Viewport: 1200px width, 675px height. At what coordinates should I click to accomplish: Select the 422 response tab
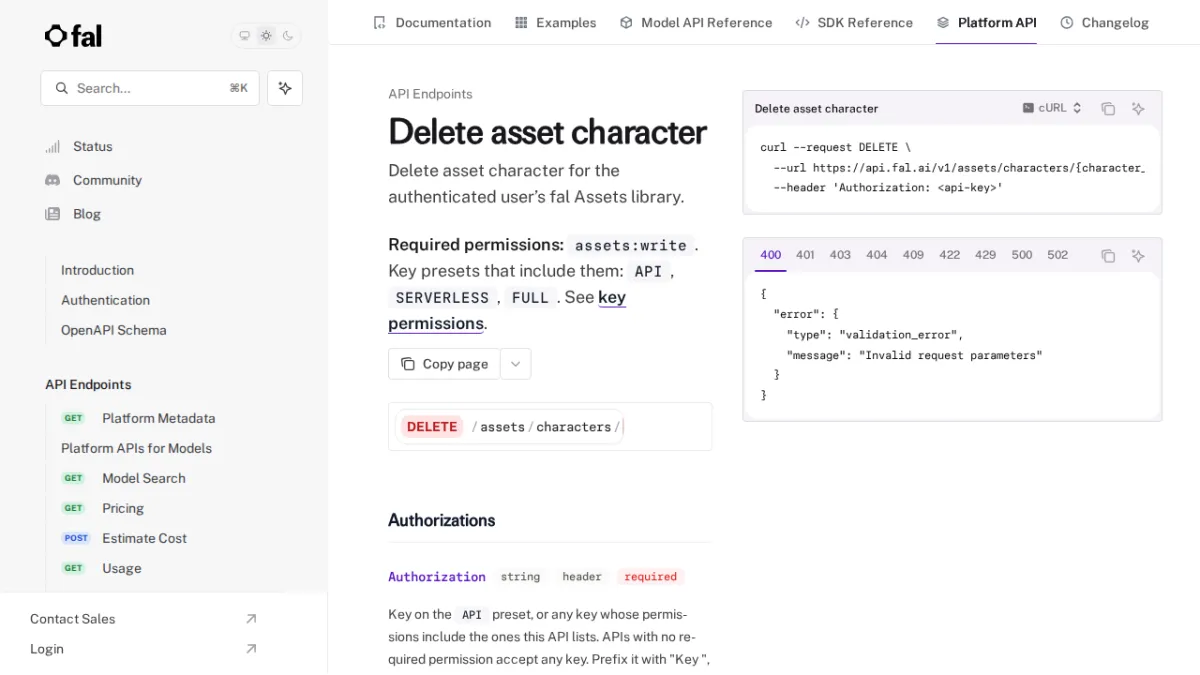949,255
